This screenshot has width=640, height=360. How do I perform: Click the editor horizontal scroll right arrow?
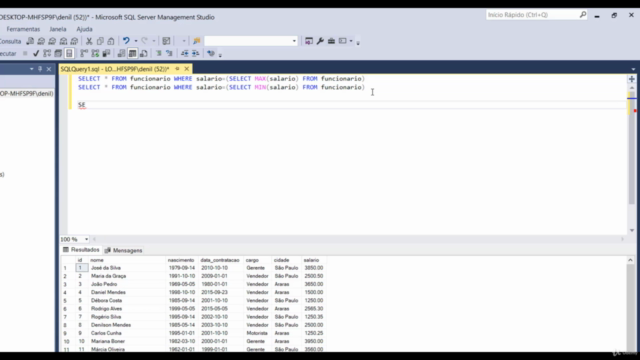(x=622, y=239)
